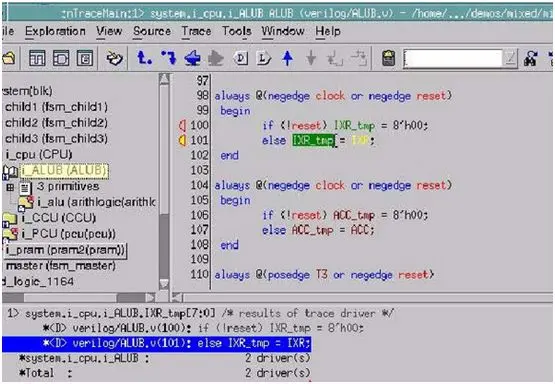Viewport: 555px width, 384px height.
Task: Open the Exploration menu
Action: pos(55,31)
